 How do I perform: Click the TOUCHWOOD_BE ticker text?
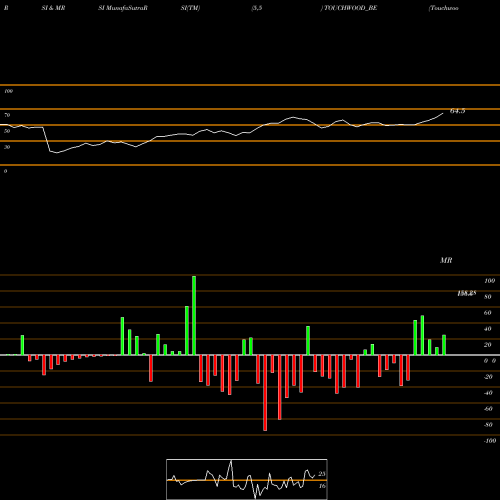pos(350,8)
